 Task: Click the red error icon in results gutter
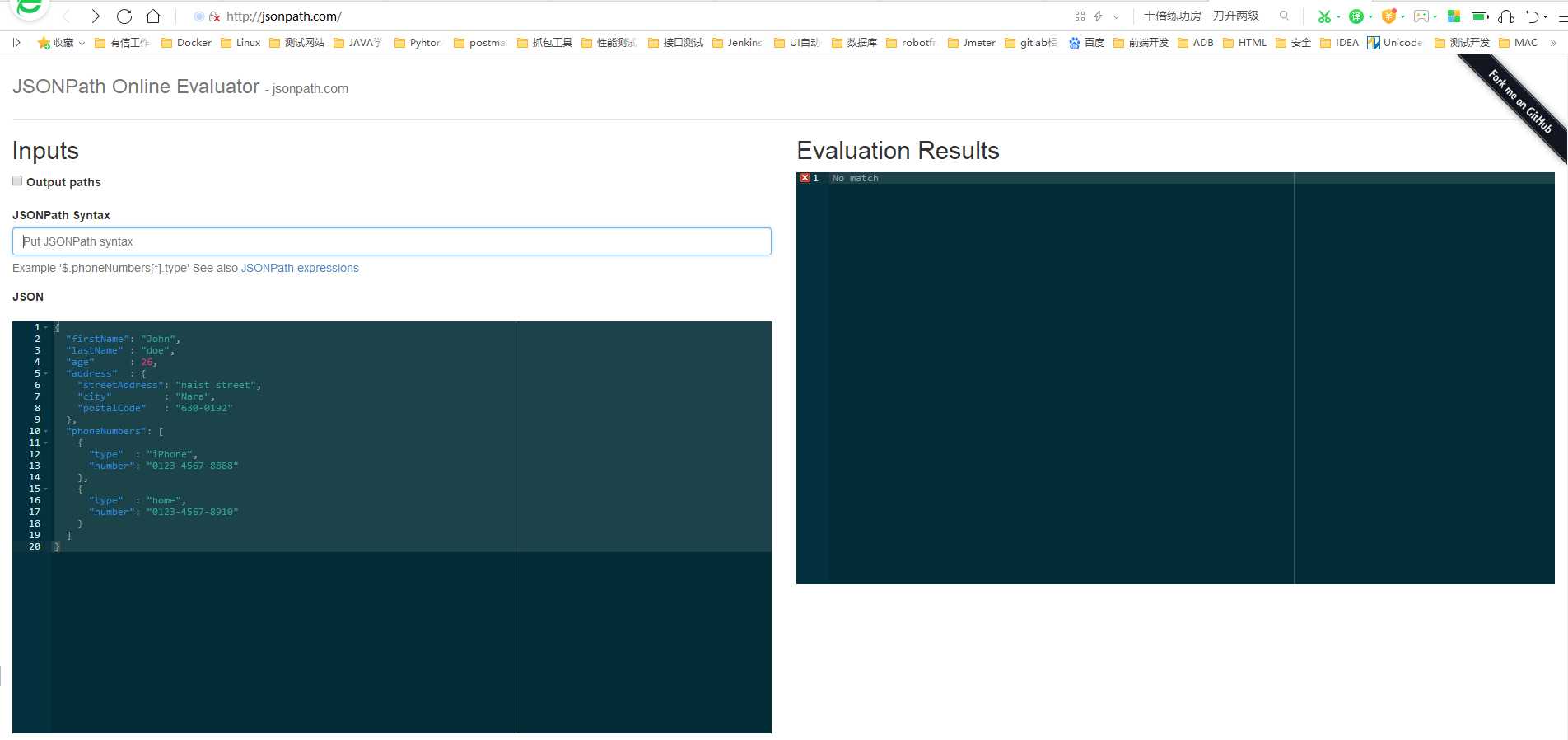[x=805, y=178]
